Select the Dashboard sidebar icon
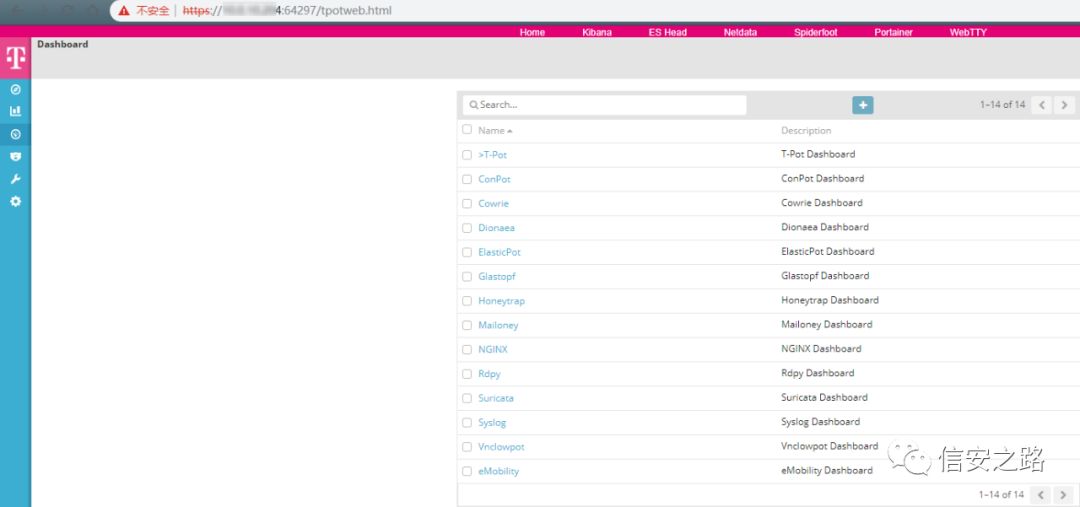The width and height of the screenshot is (1080, 507). (15, 134)
